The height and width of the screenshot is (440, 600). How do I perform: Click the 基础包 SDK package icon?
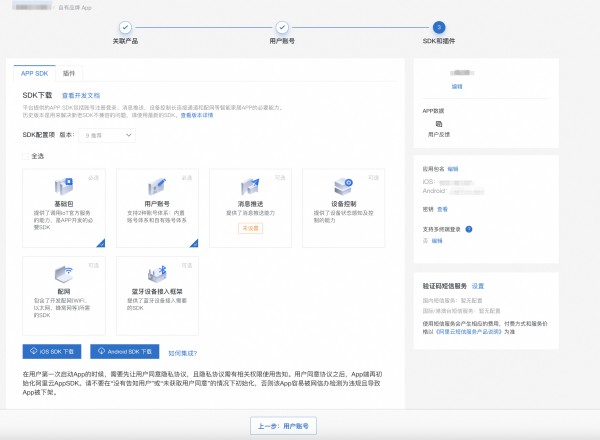coord(64,186)
